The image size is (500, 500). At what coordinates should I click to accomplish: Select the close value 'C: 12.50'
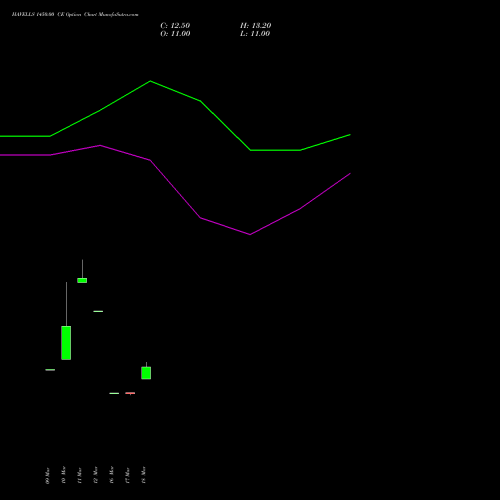(x=175, y=26)
